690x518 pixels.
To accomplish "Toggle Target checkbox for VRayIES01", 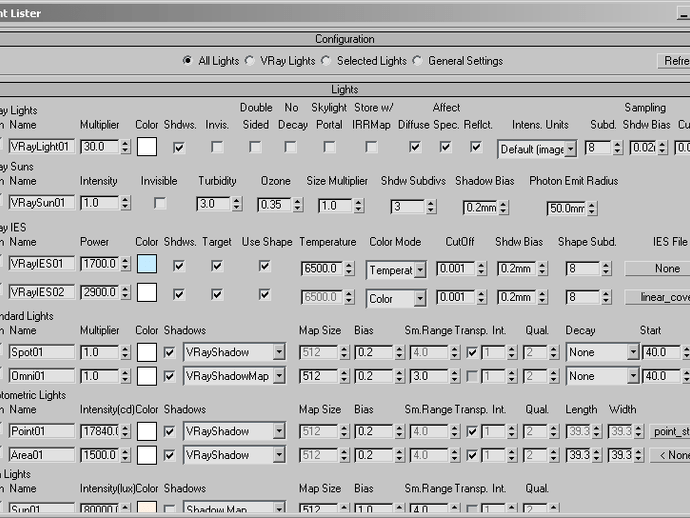I will [217, 265].
